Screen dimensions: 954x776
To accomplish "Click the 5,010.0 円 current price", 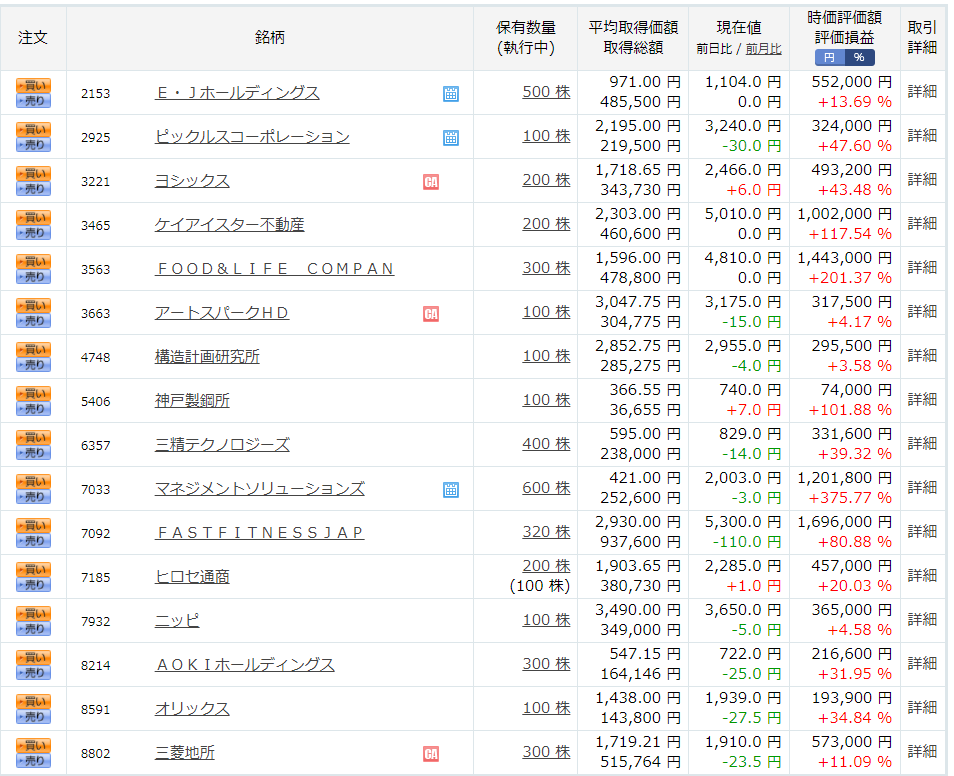I will click(743, 214).
